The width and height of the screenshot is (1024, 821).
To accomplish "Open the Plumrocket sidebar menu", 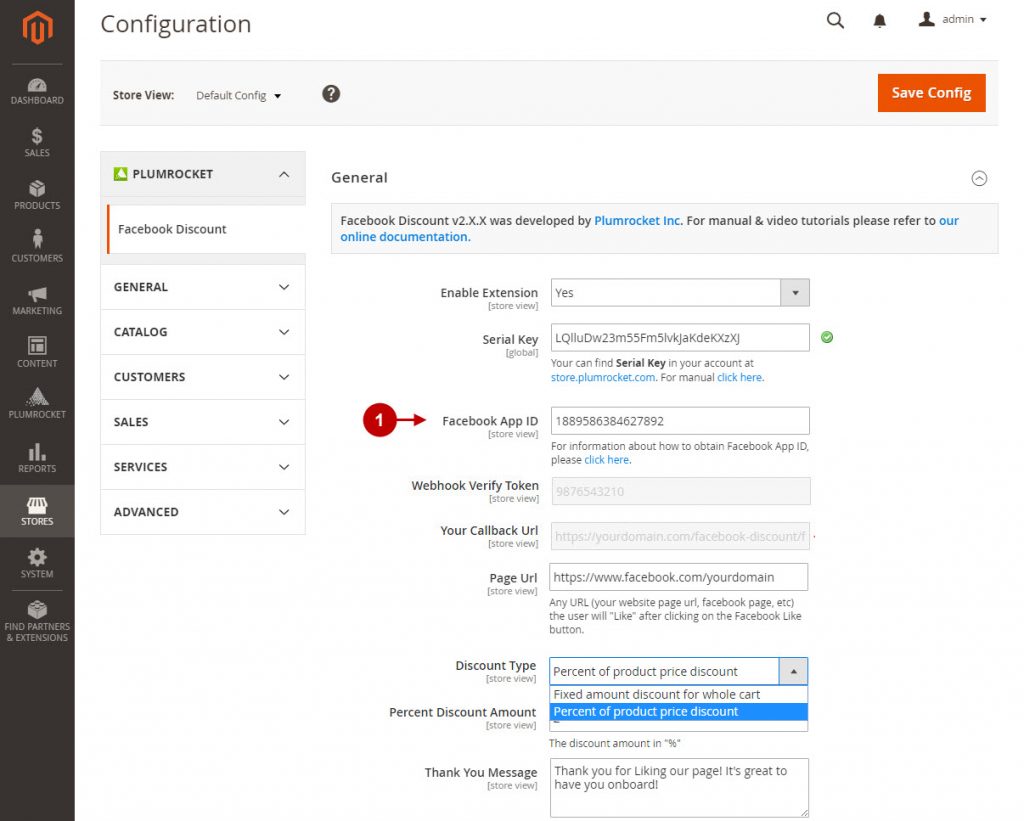I will pyautogui.click(x=37, y=404).
